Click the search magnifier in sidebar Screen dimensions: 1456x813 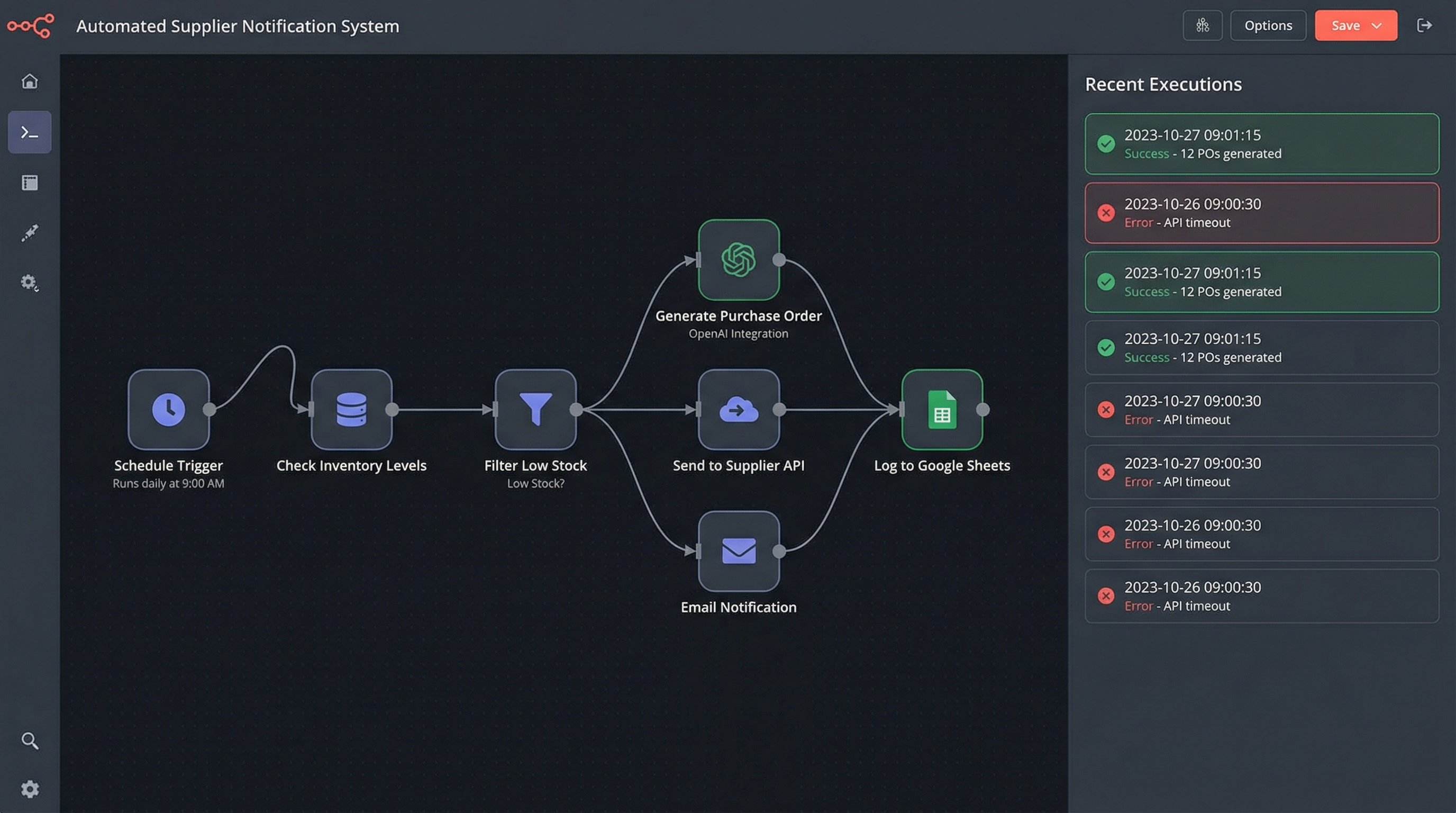30,740
